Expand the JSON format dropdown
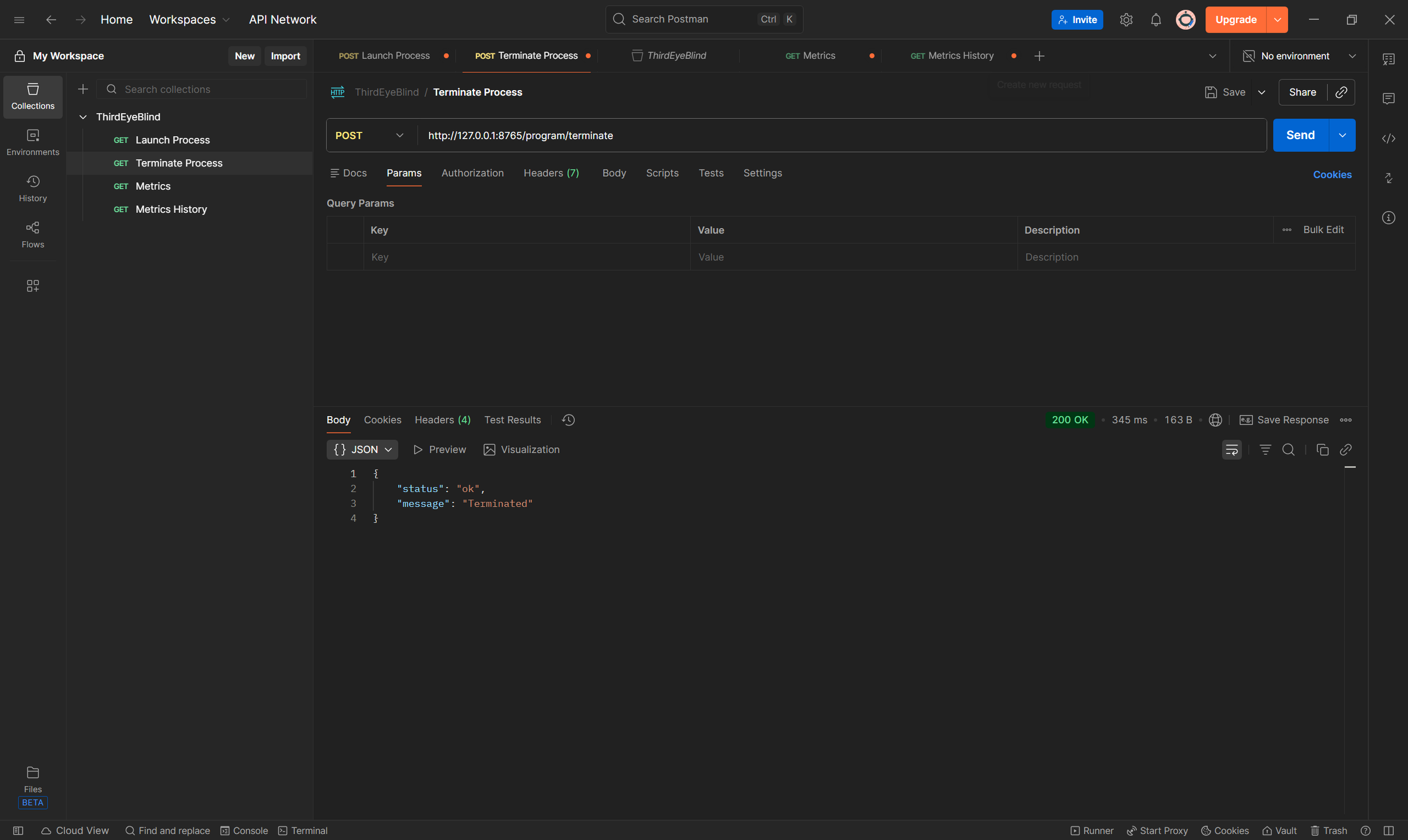The width and height of the screenshot is (1408, 840). click(x=362, y=449)
